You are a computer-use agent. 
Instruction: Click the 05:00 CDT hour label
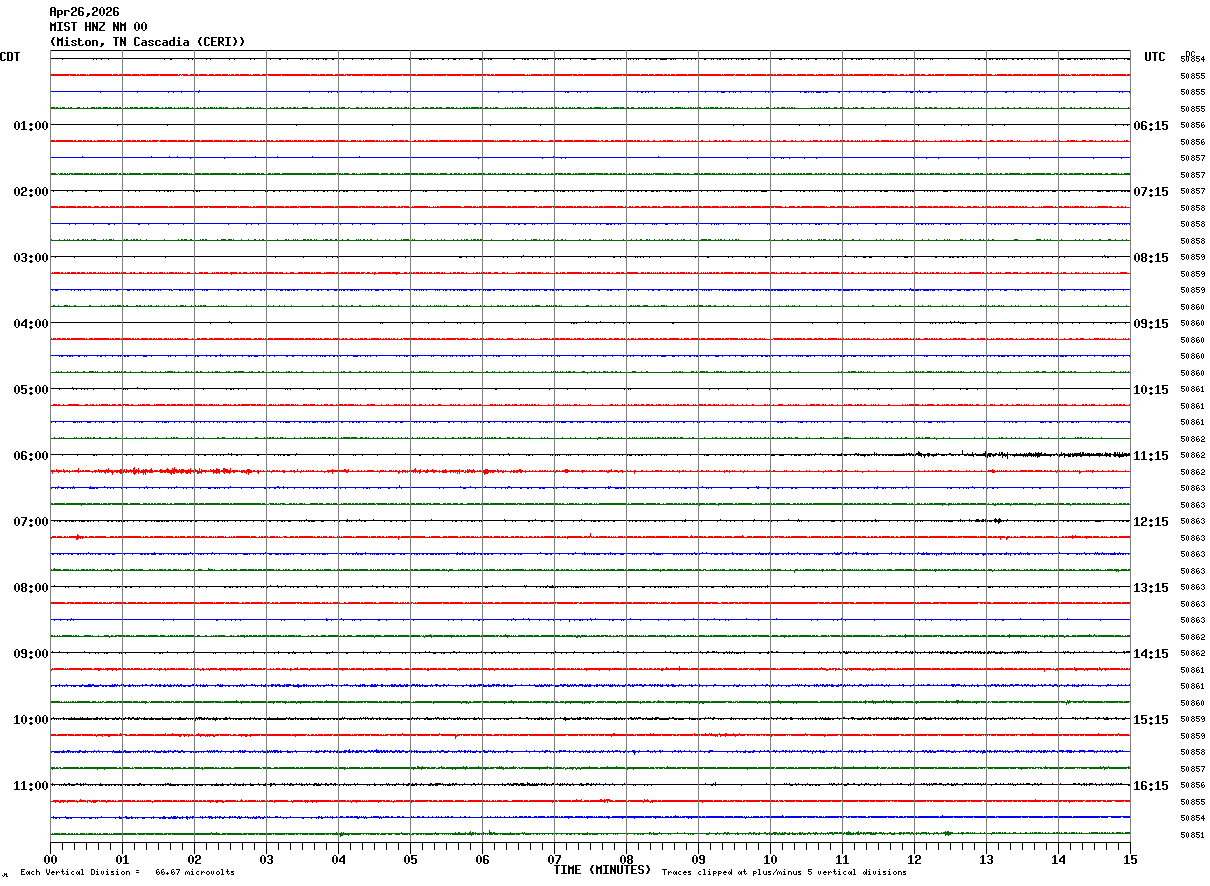[31, 390]
